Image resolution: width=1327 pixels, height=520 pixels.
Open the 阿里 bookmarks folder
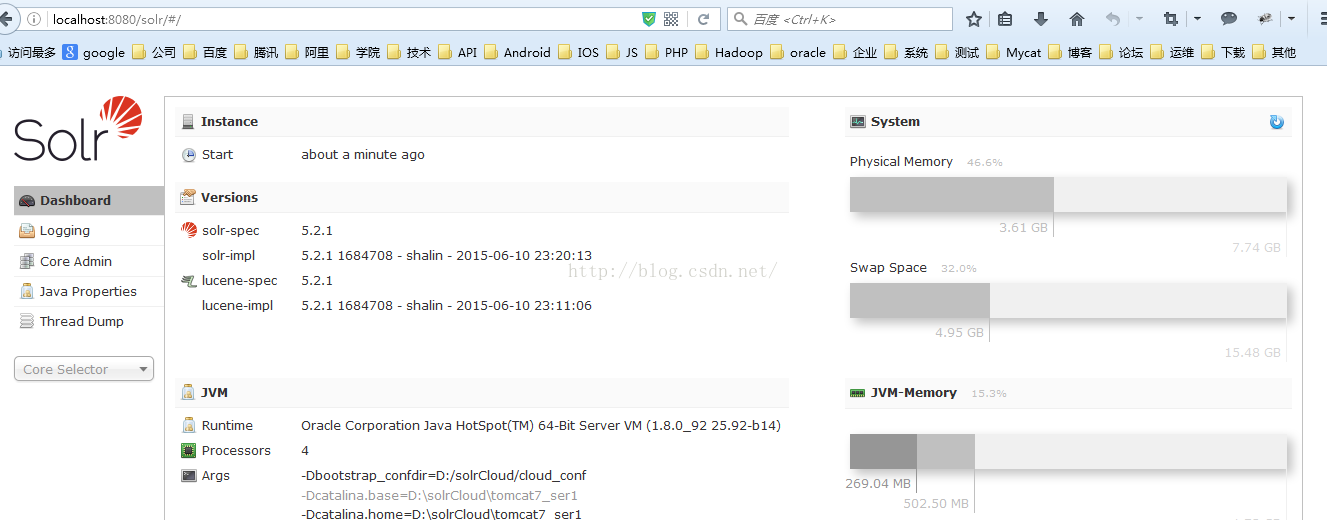tap(307, 53)
